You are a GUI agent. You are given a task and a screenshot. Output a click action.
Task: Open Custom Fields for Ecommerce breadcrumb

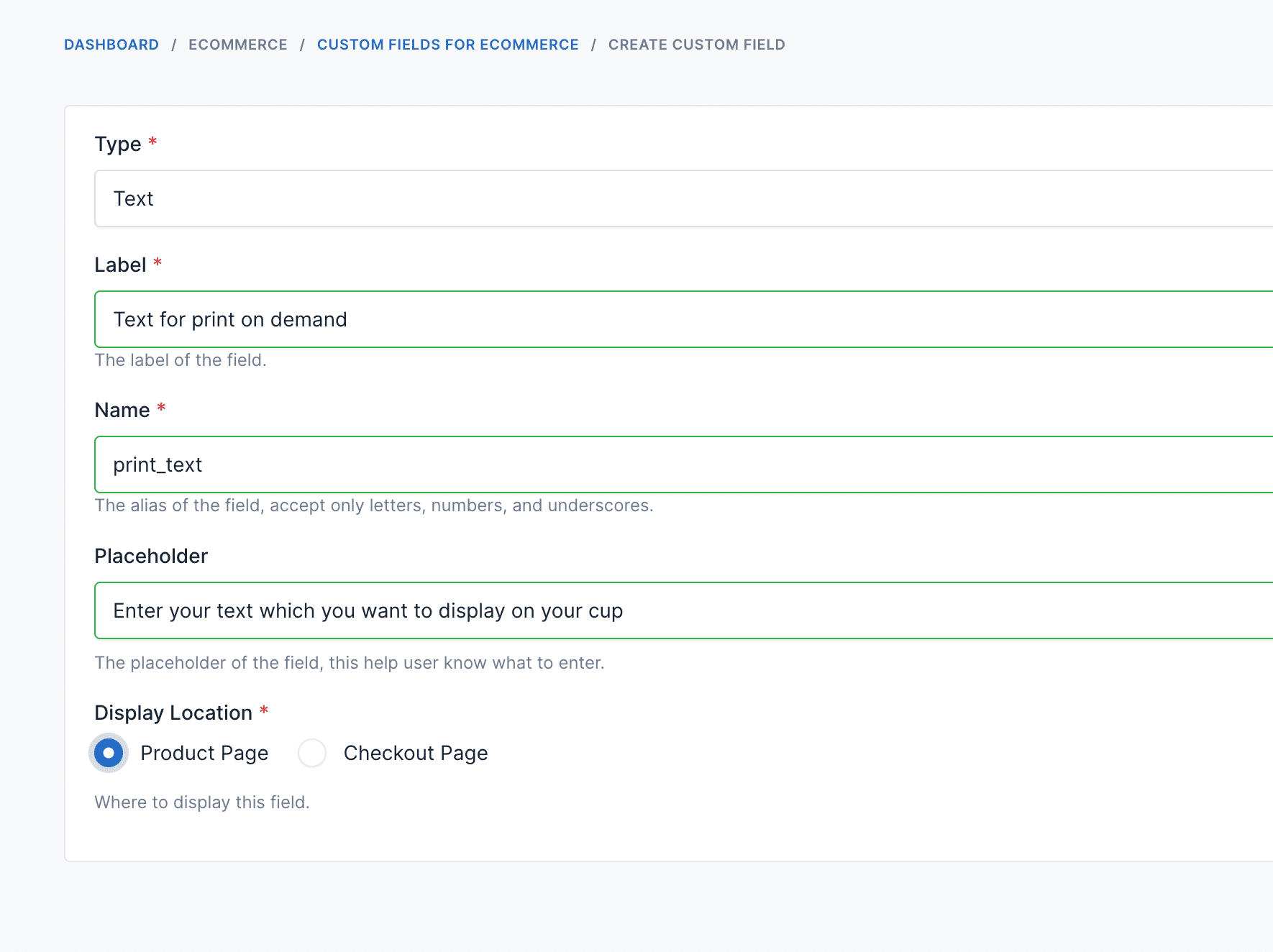[x=447, y=45]
